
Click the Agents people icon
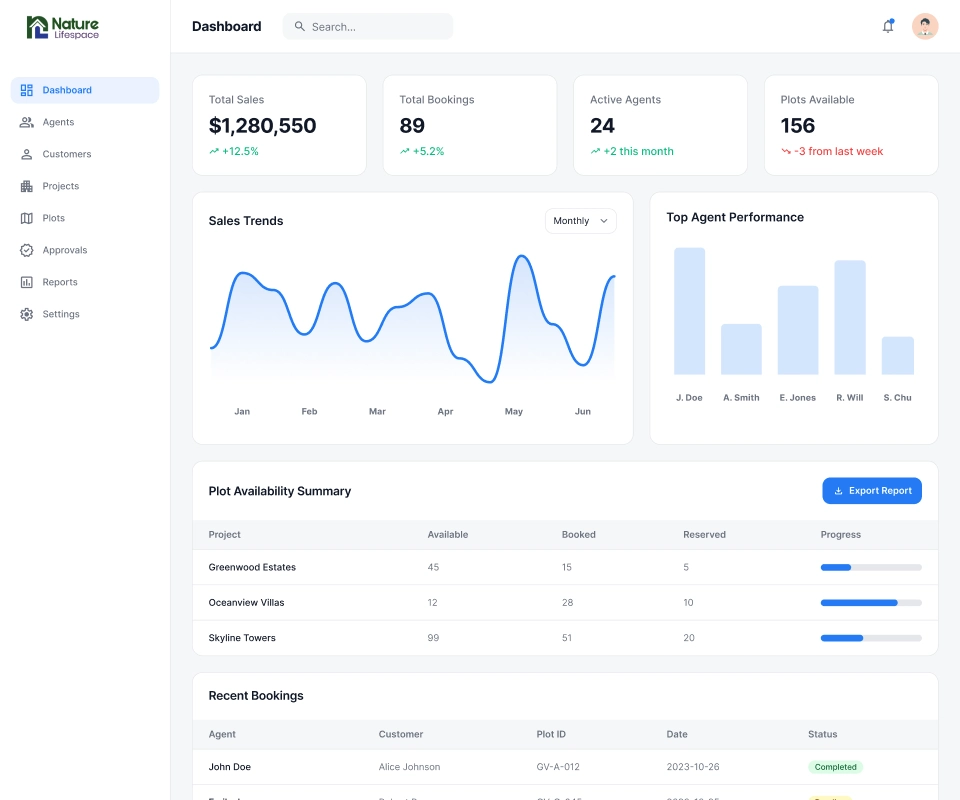(26, 122)
